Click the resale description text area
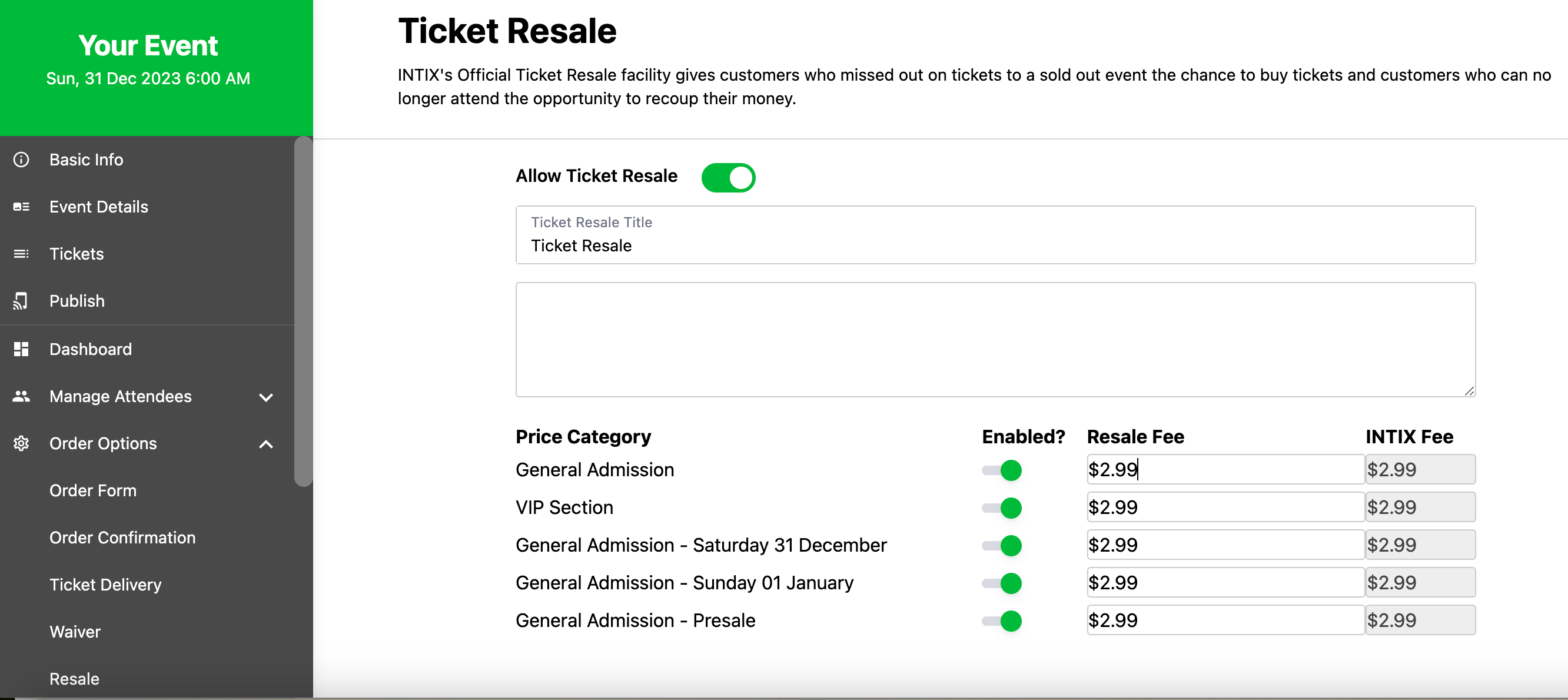 pos(995,340)
